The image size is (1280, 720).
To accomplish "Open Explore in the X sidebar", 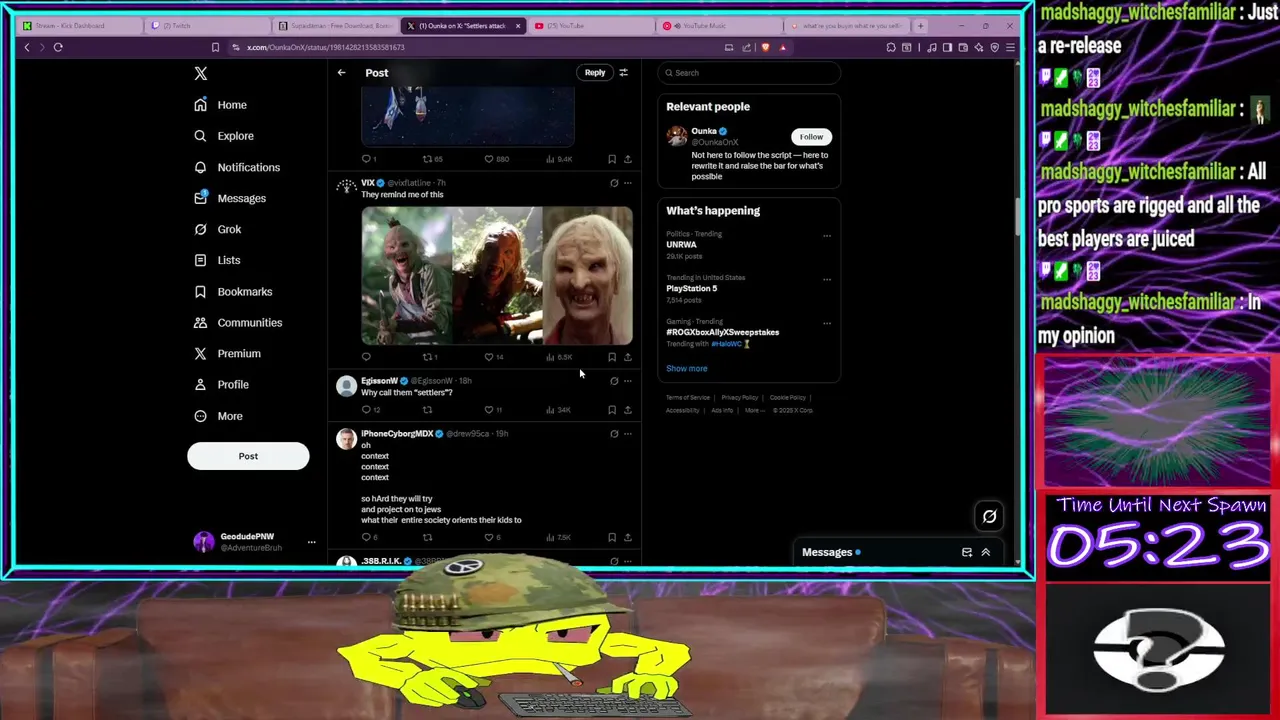I will [x=224, y=136].
